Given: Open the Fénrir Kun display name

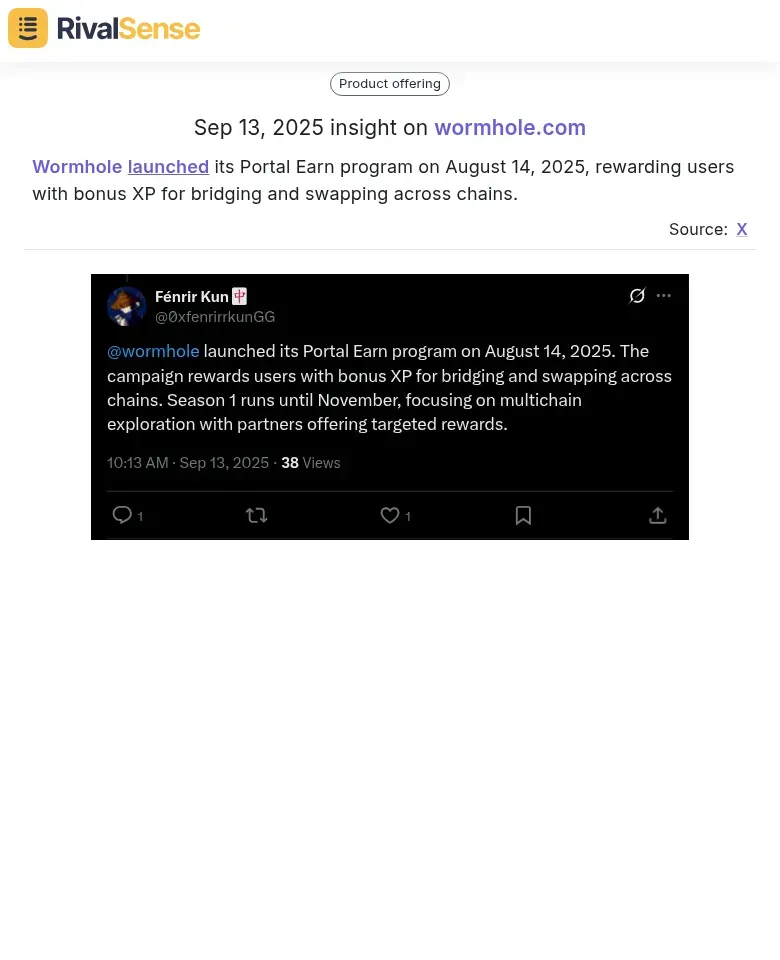Looking at the screenshot, I should pyautogui.click(x=192, y=297).
